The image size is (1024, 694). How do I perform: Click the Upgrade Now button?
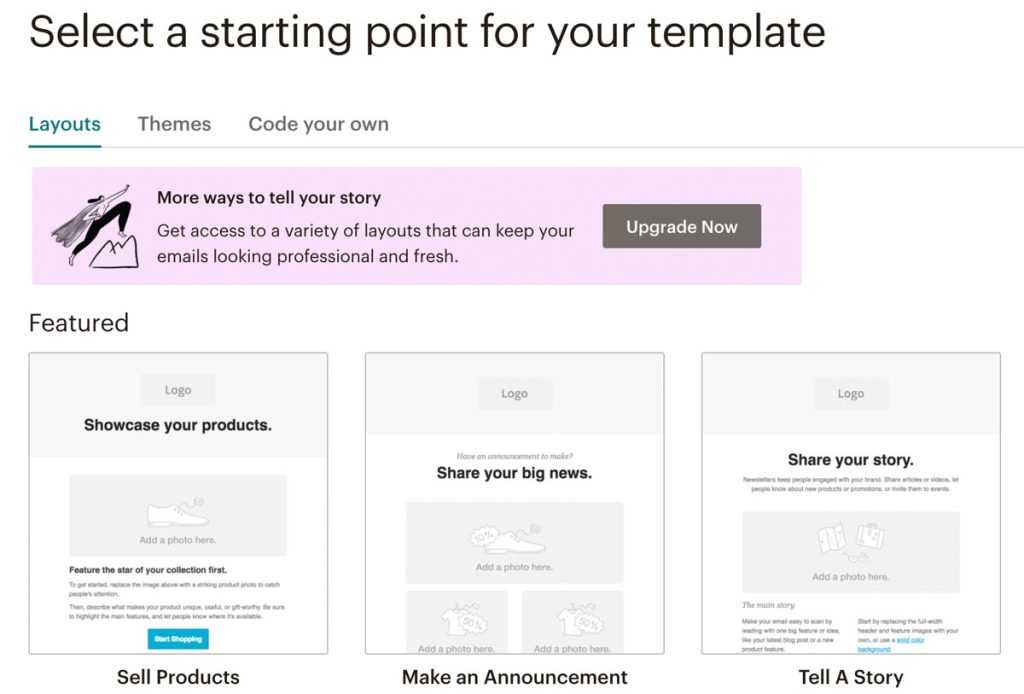[x=682, y=226]
